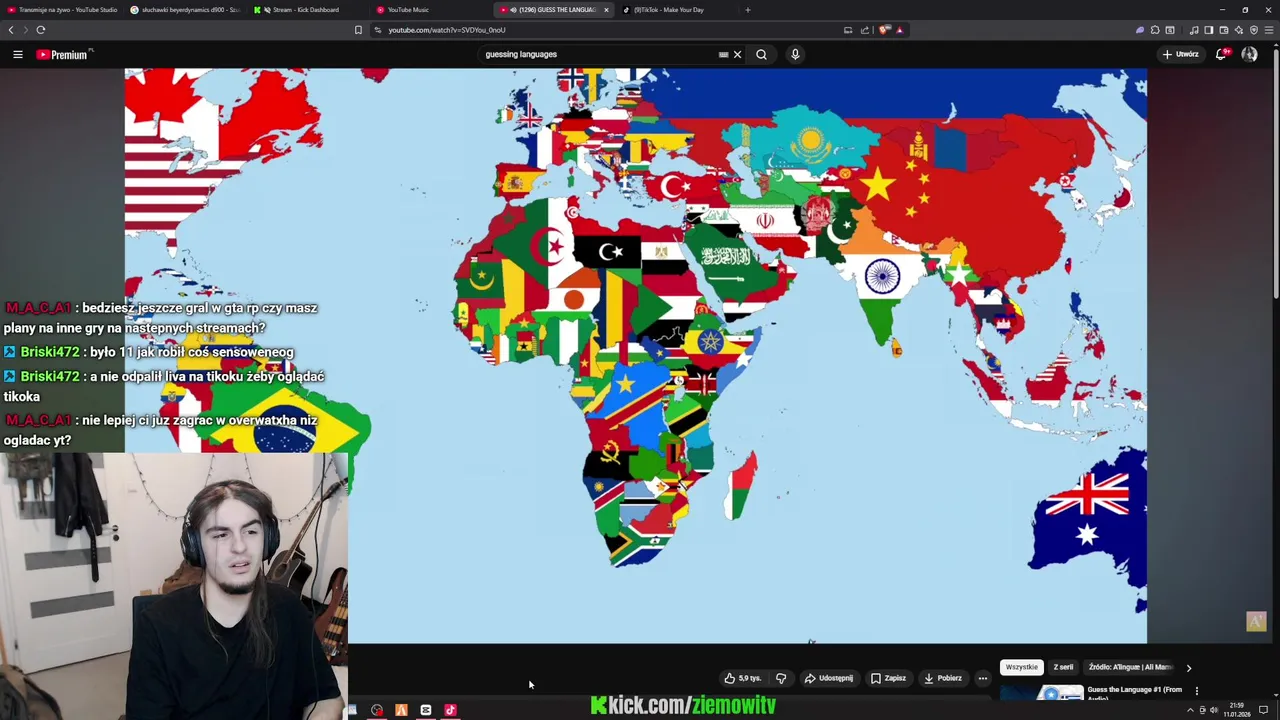Open the YouTube hamburger guide menu

[x=17, y=54]
